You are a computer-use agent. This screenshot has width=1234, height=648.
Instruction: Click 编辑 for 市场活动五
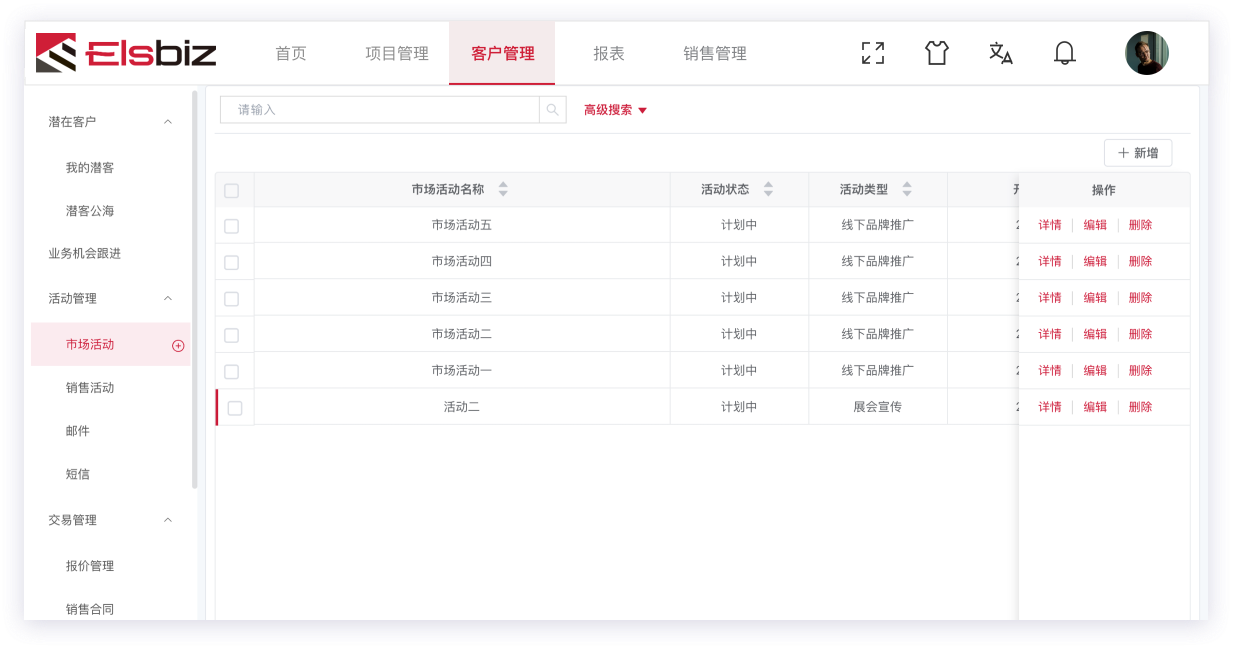point(1095,225)
